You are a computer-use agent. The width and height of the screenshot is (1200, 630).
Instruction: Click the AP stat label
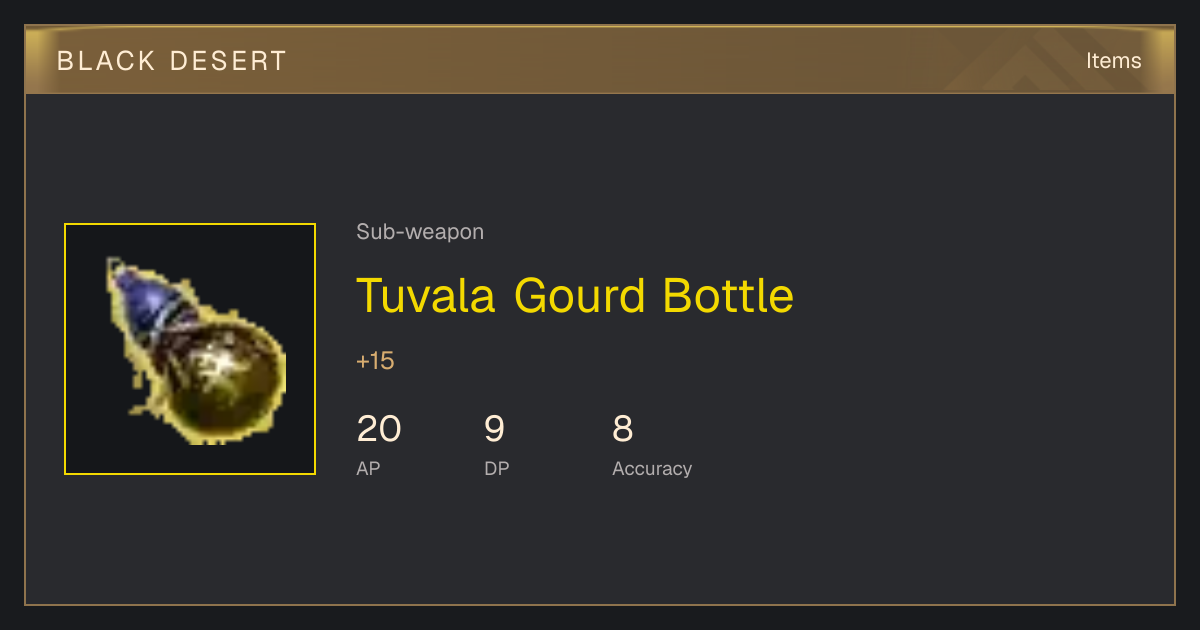click(368, 469)
